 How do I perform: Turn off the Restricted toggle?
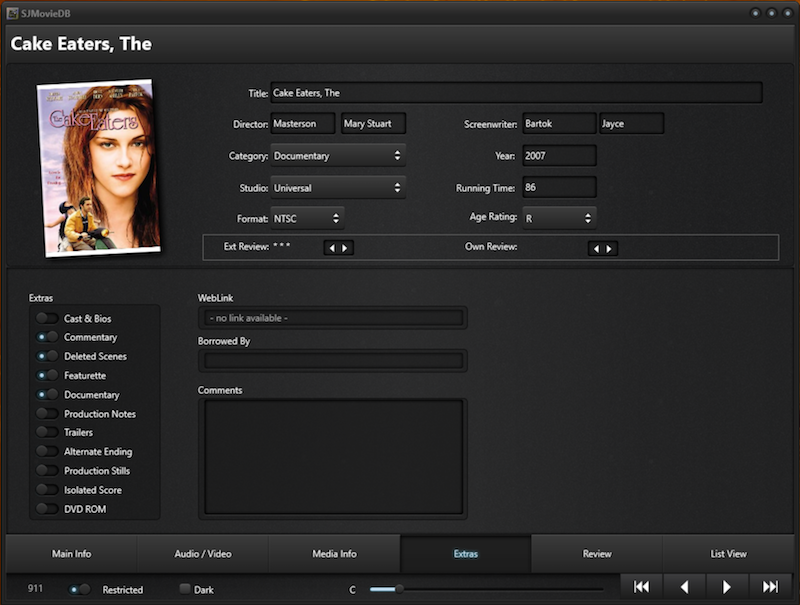[79, 590]
